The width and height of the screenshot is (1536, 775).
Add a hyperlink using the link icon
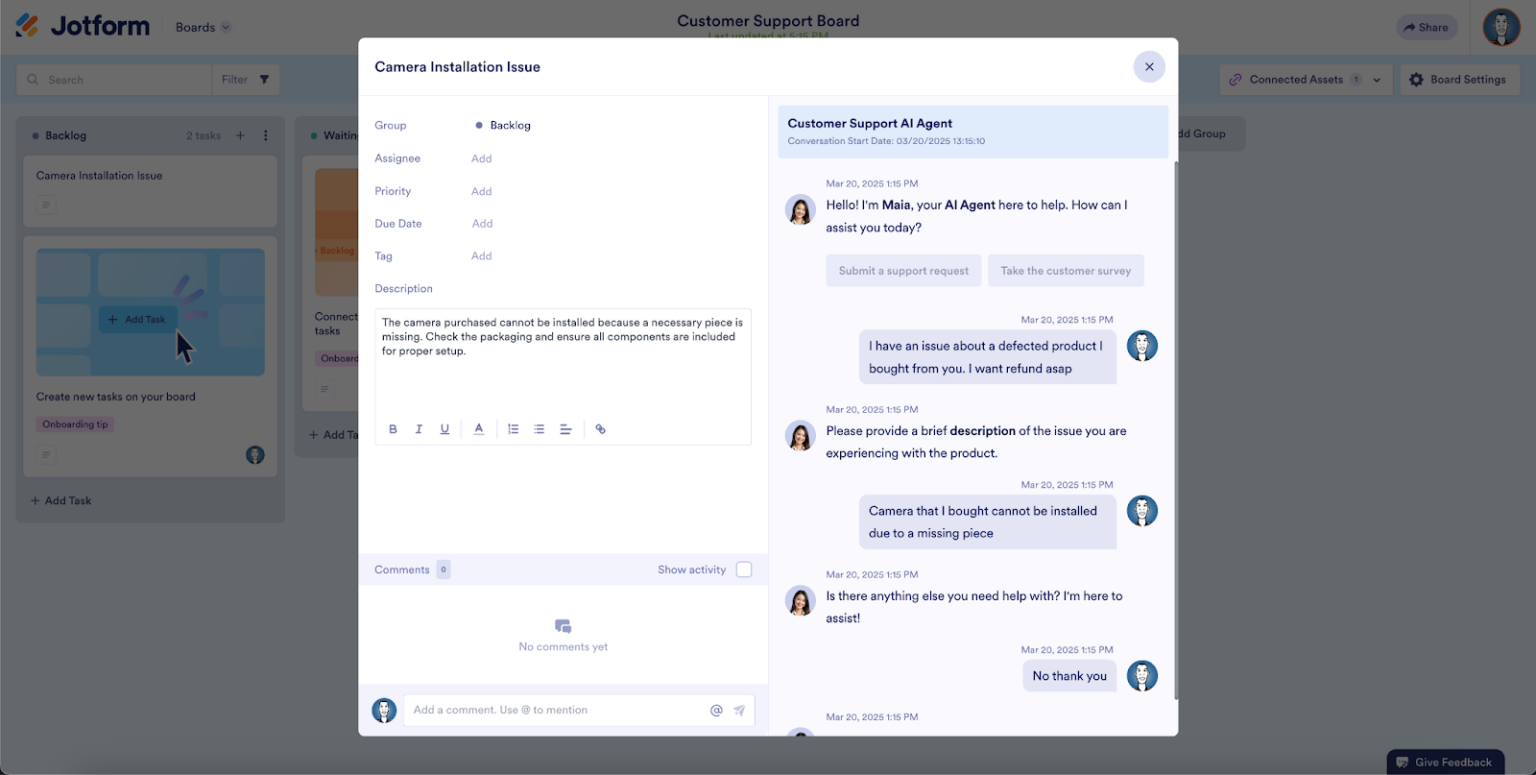click(x=600, y=429)
